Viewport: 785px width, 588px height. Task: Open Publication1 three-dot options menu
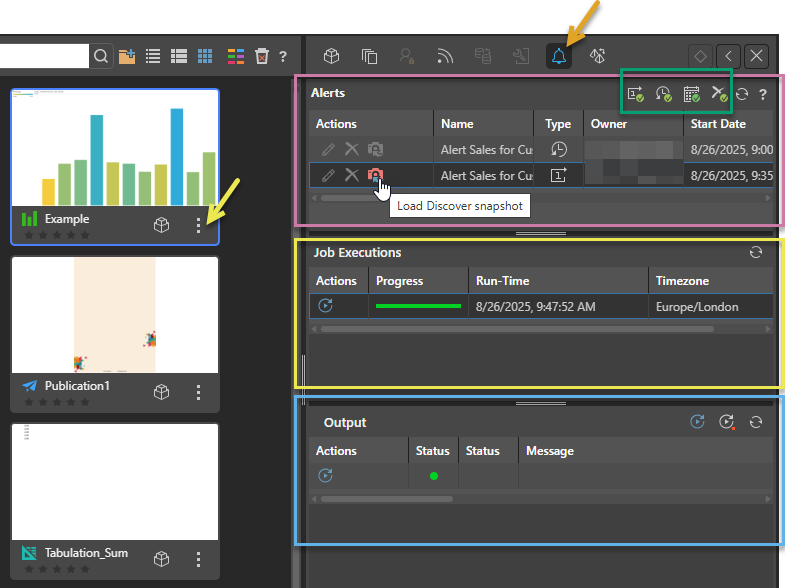pyautogui.click(x=199, y=392)
